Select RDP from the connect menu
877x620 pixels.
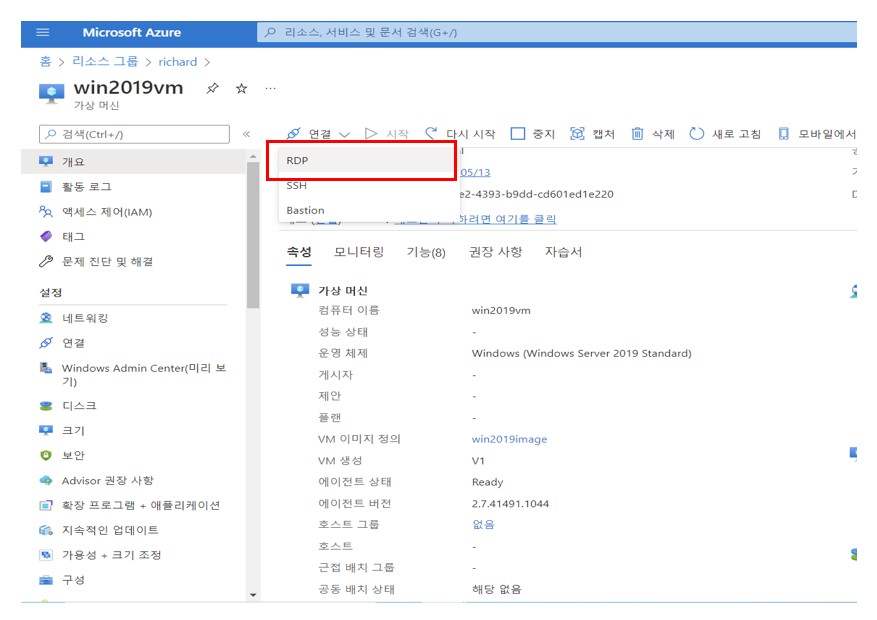pyautogui.click(x=366, y=160)
